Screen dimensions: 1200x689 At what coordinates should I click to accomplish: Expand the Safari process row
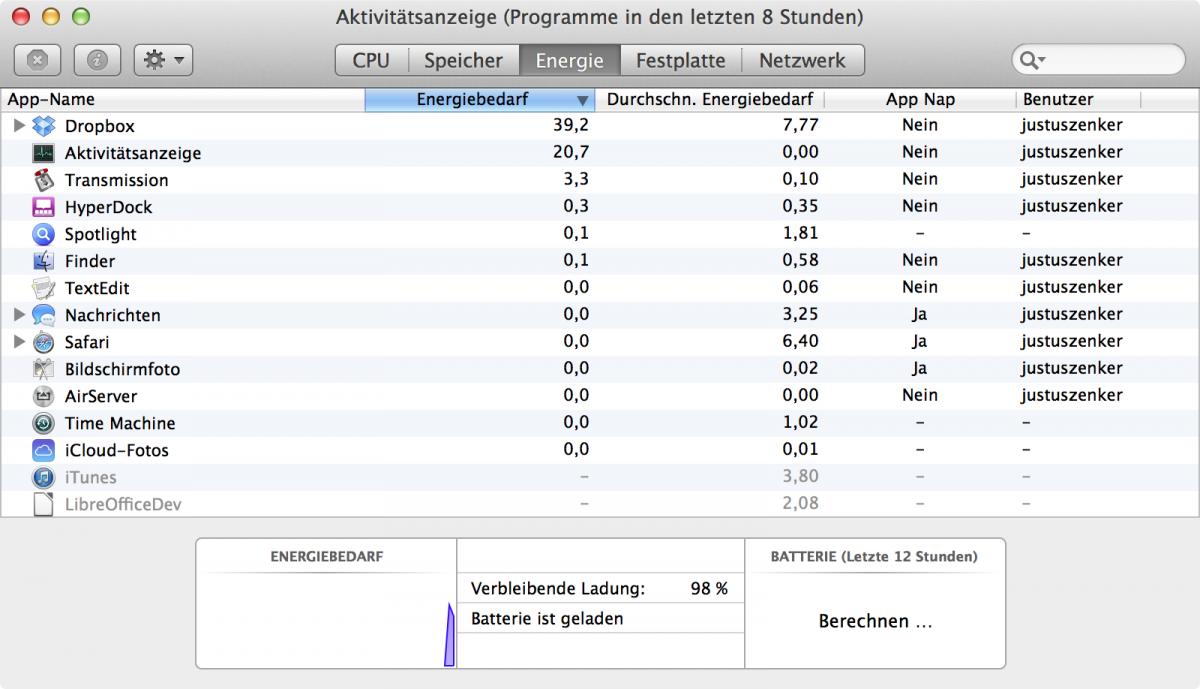click(18, 342)
